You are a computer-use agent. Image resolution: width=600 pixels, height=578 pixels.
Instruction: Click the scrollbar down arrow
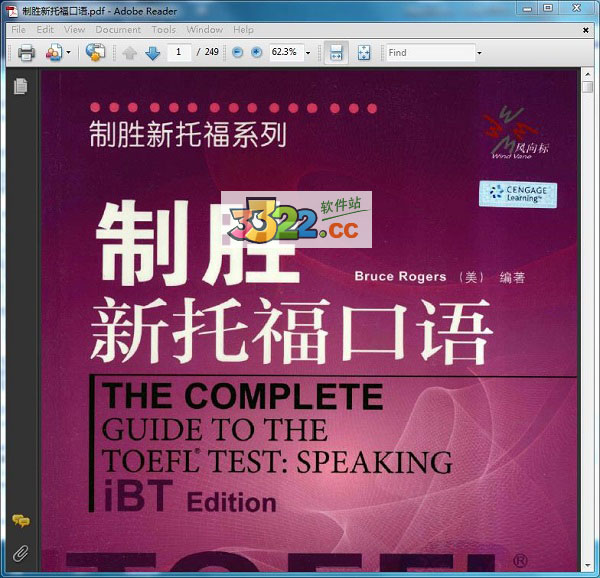tap(587, 565)
